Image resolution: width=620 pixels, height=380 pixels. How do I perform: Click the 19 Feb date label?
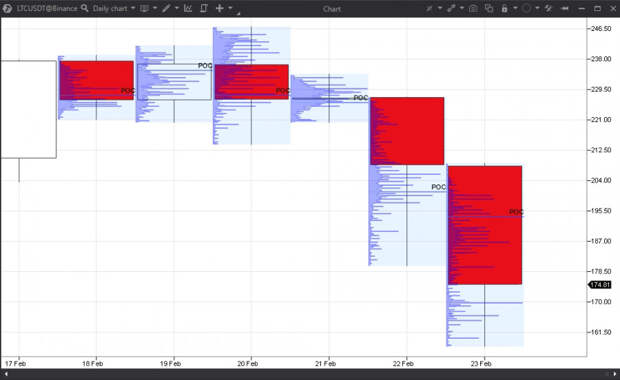pos(170,363)
